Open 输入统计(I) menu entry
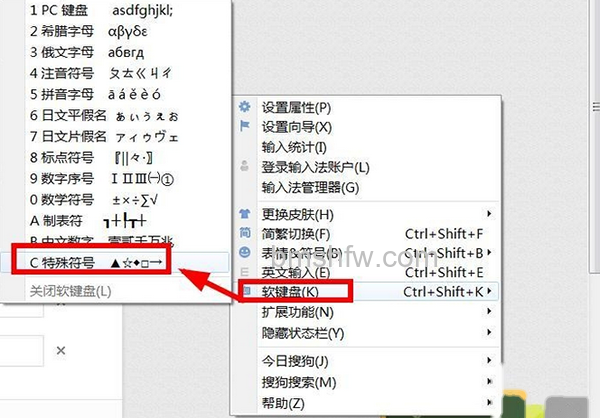Viewport: 600px width, 418px height. click(x=294, y=147)
